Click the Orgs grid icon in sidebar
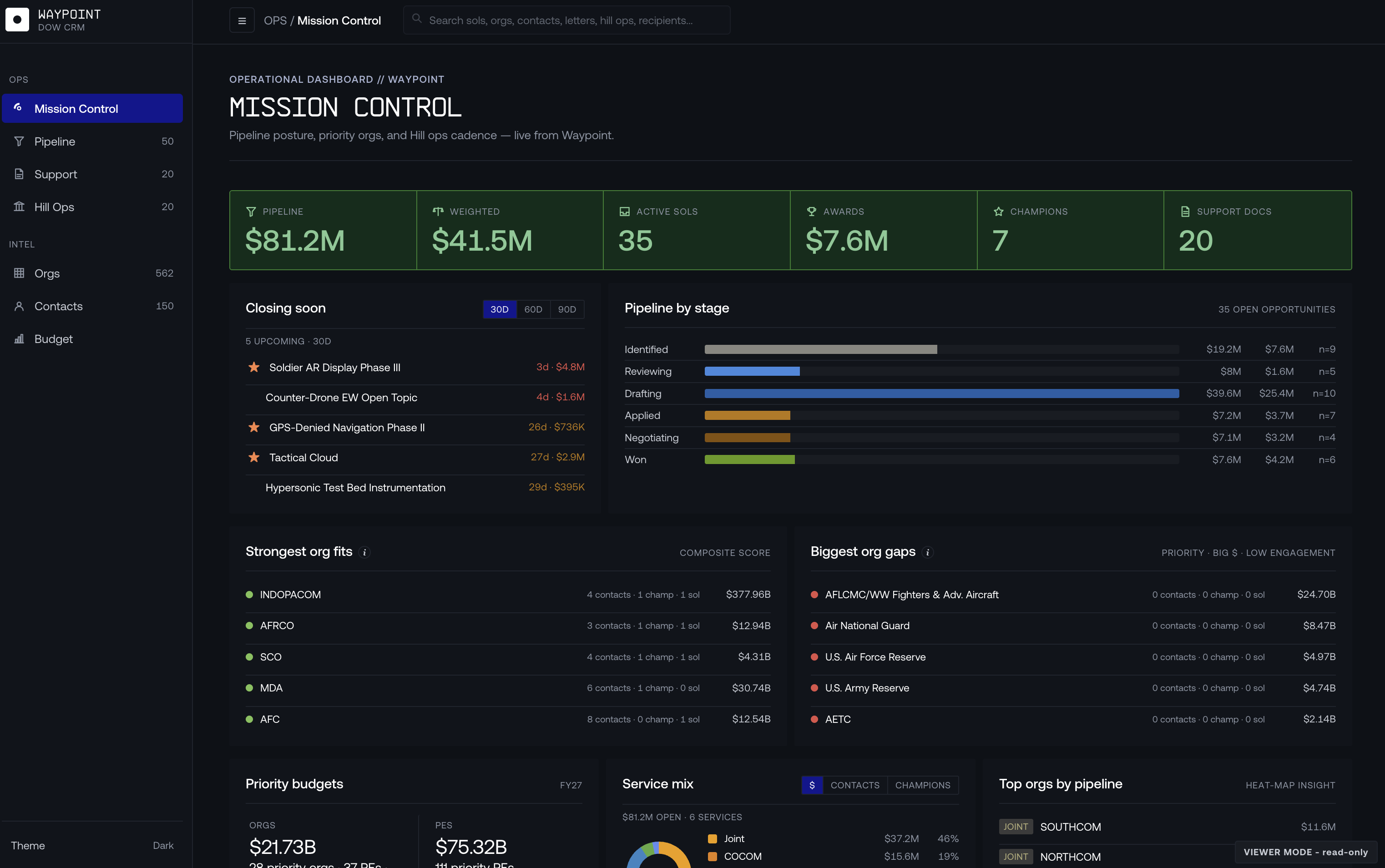Screen dimensions: 1385x868 click(x=19, y=273)
